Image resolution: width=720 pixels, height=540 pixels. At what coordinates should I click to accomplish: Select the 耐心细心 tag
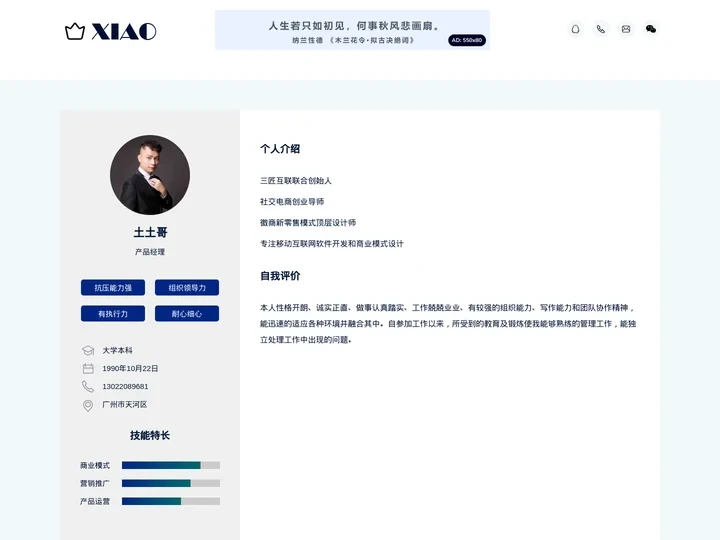[187, 314]
